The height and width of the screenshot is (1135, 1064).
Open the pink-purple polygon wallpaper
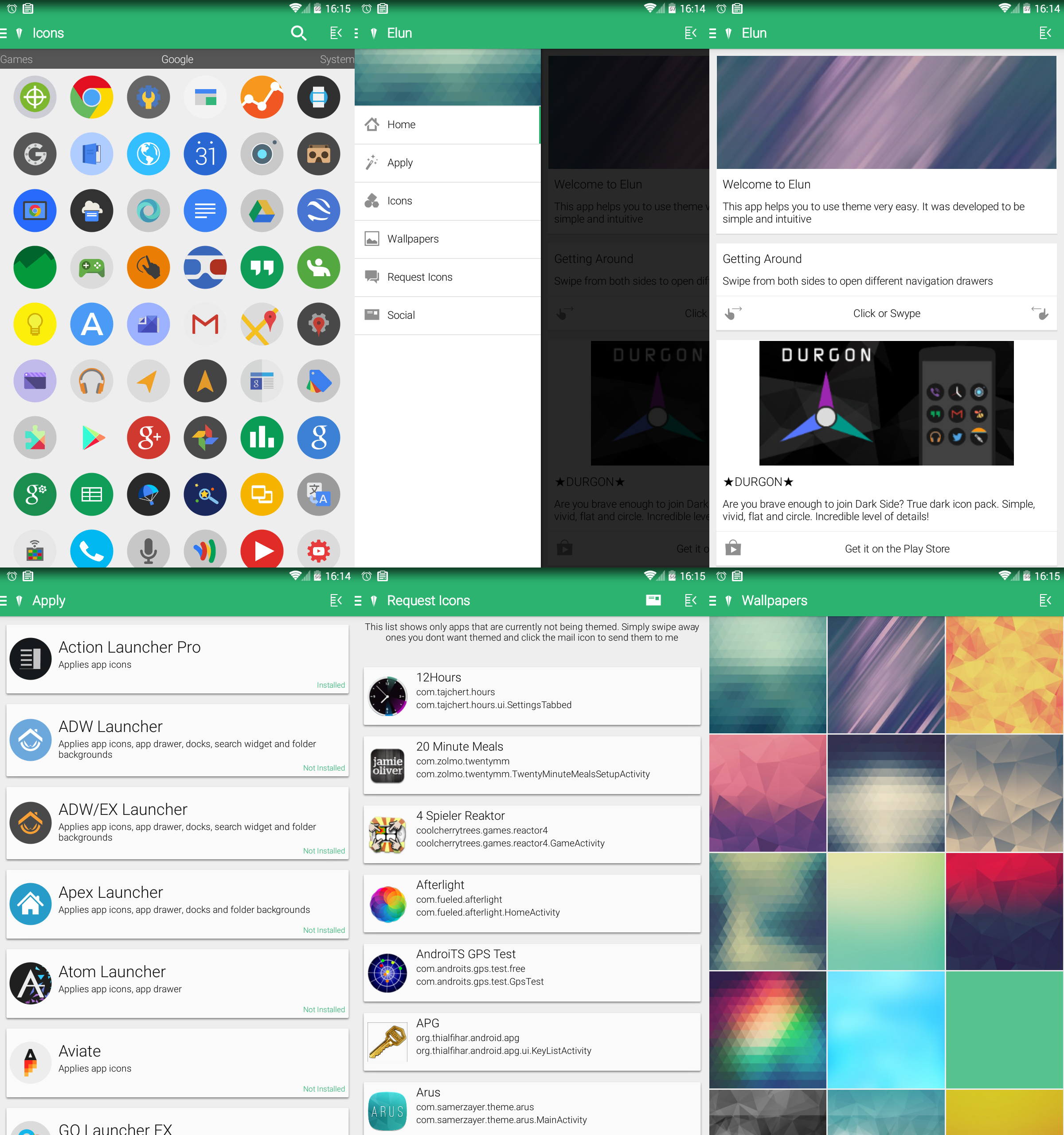[x=768, y=793]
